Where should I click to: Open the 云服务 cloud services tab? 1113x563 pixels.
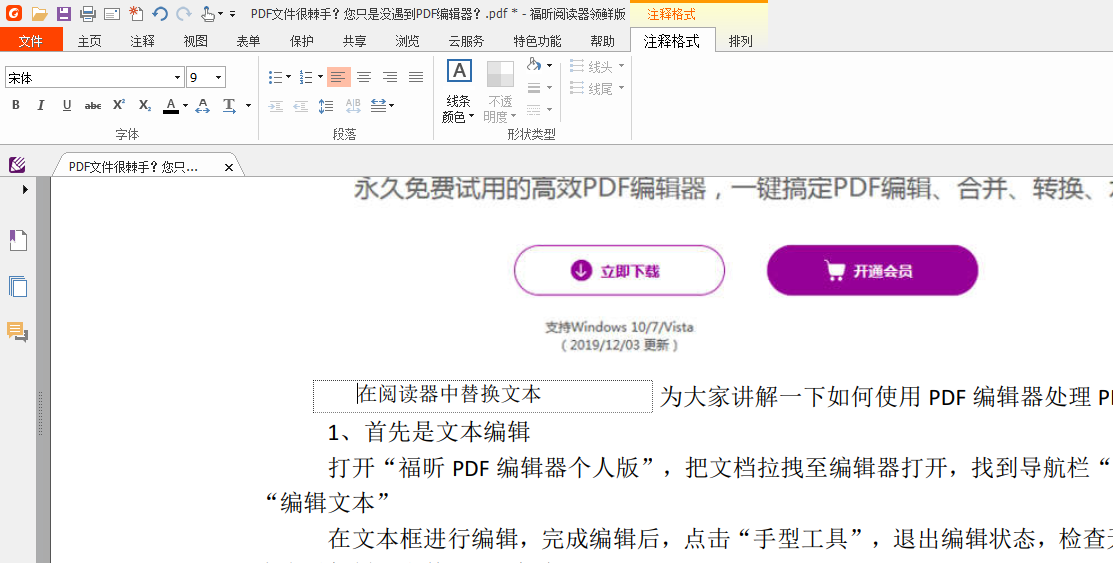pos(466,41)
